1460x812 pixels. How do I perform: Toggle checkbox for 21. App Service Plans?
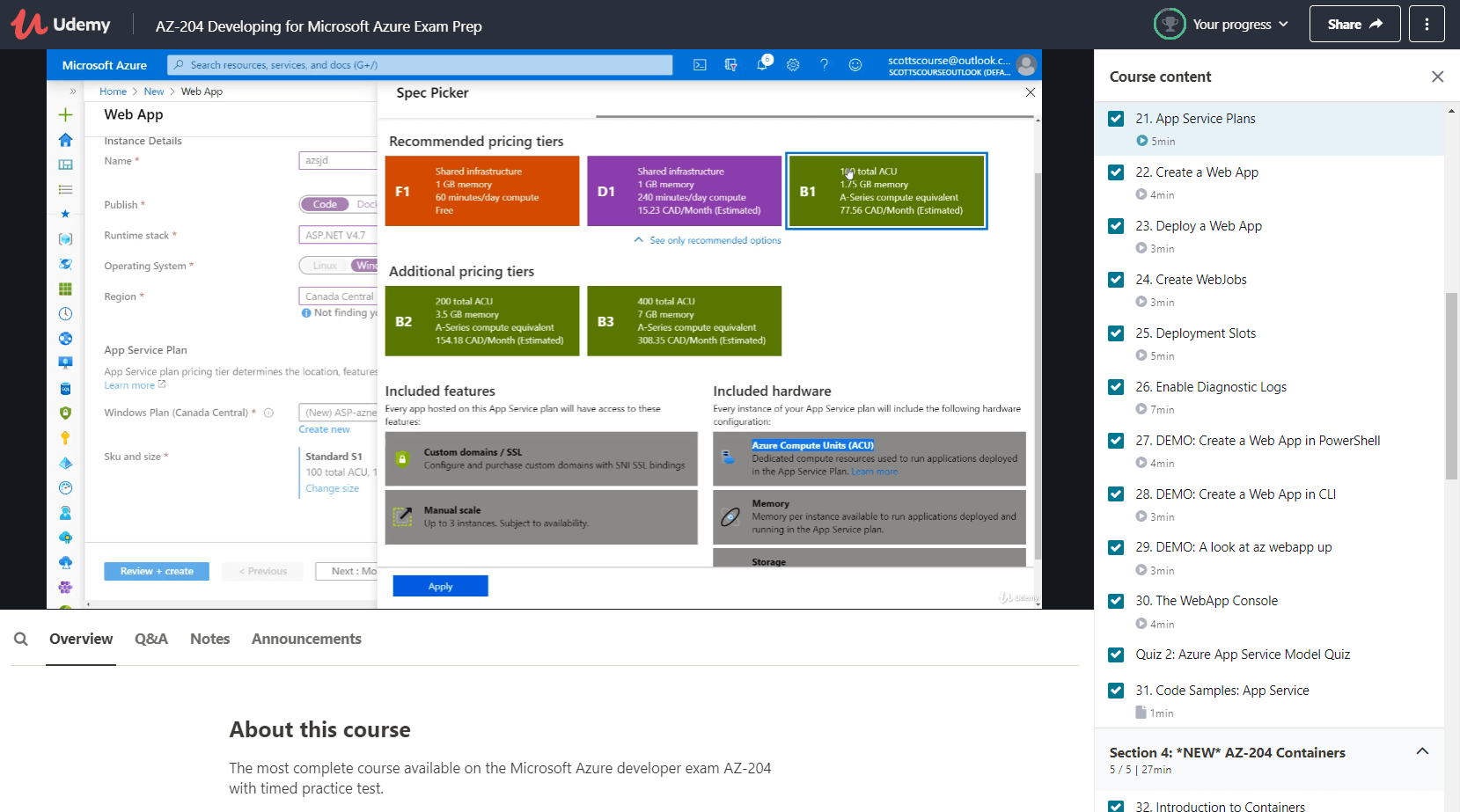(1116, 119)
